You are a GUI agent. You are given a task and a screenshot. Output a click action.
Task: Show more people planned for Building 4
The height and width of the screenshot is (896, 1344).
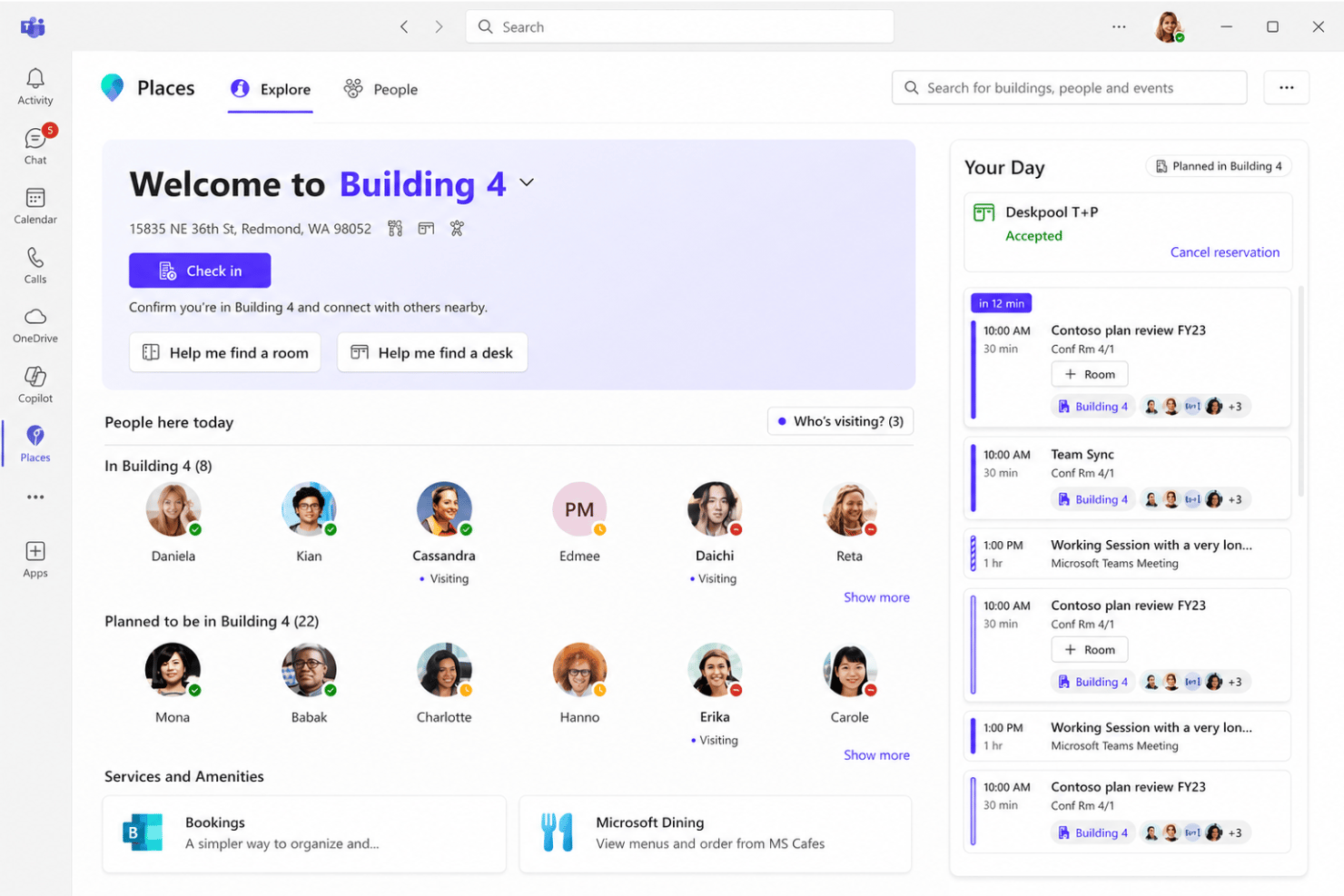pyautogui.click(x=876, y=755)
